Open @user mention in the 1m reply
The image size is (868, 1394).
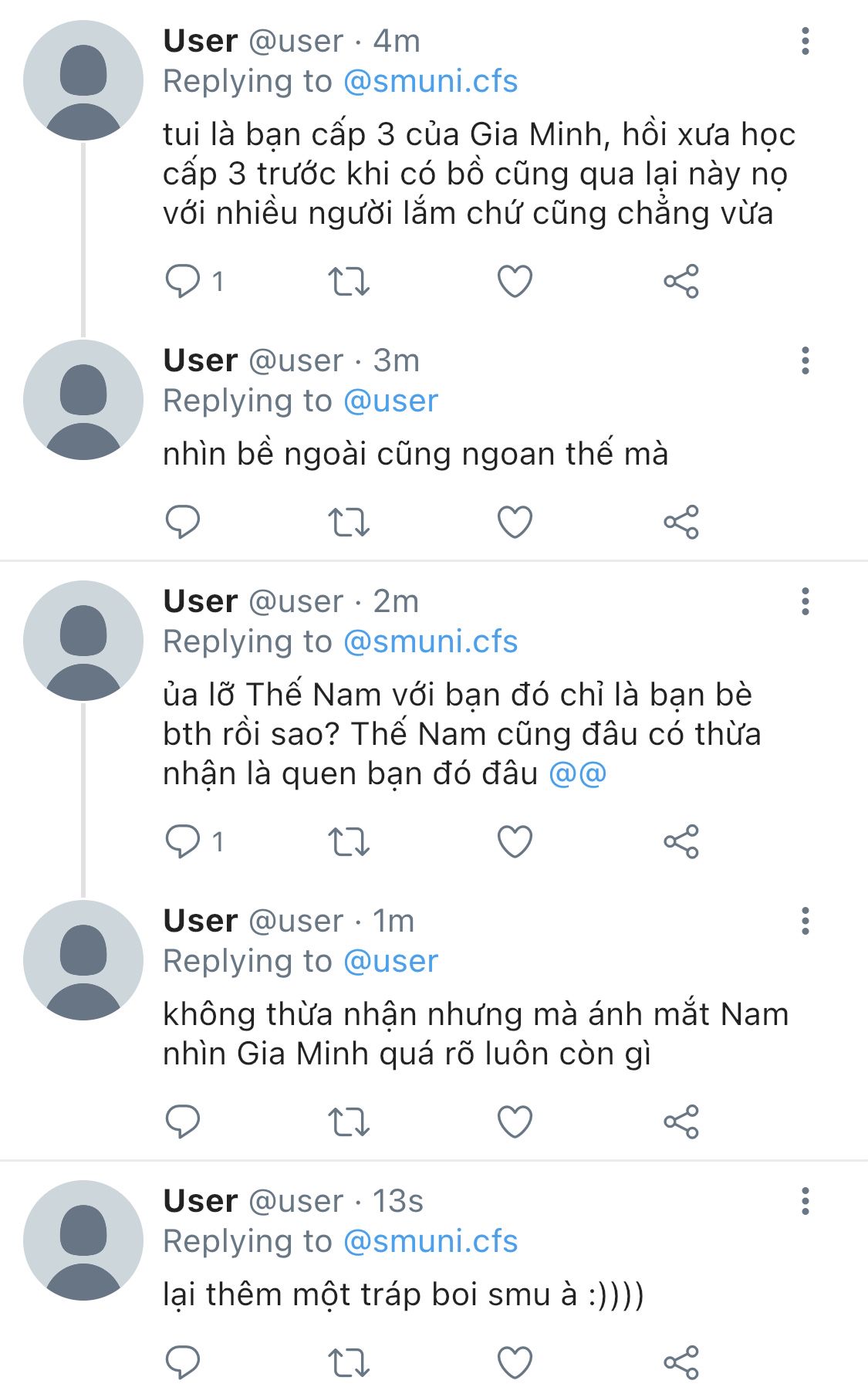390,961
